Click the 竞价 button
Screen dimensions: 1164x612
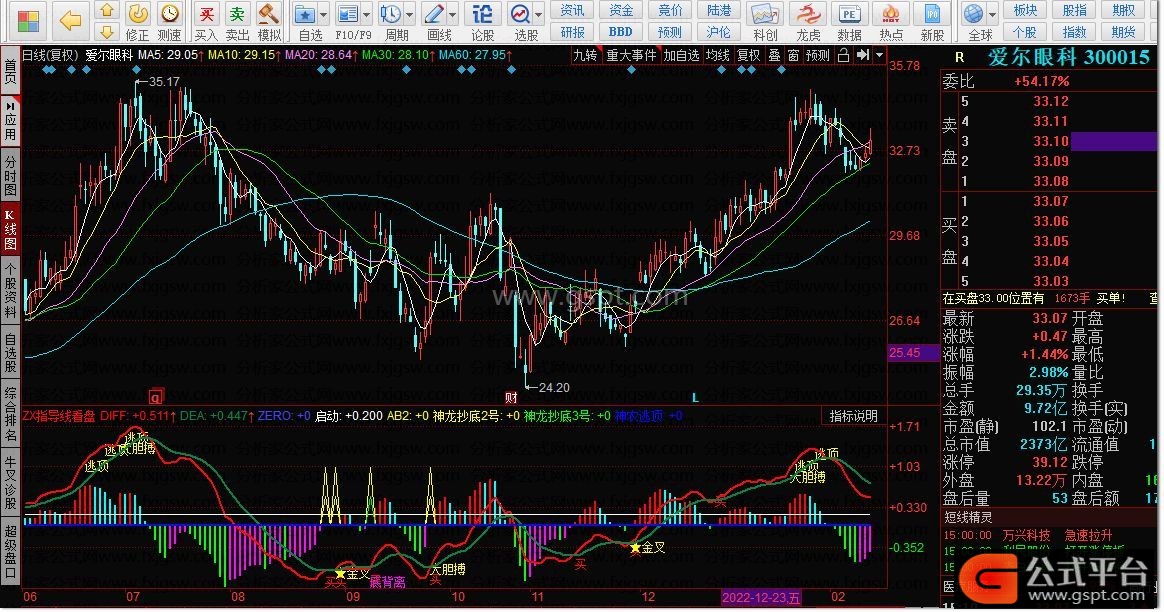tap(670, 10)
